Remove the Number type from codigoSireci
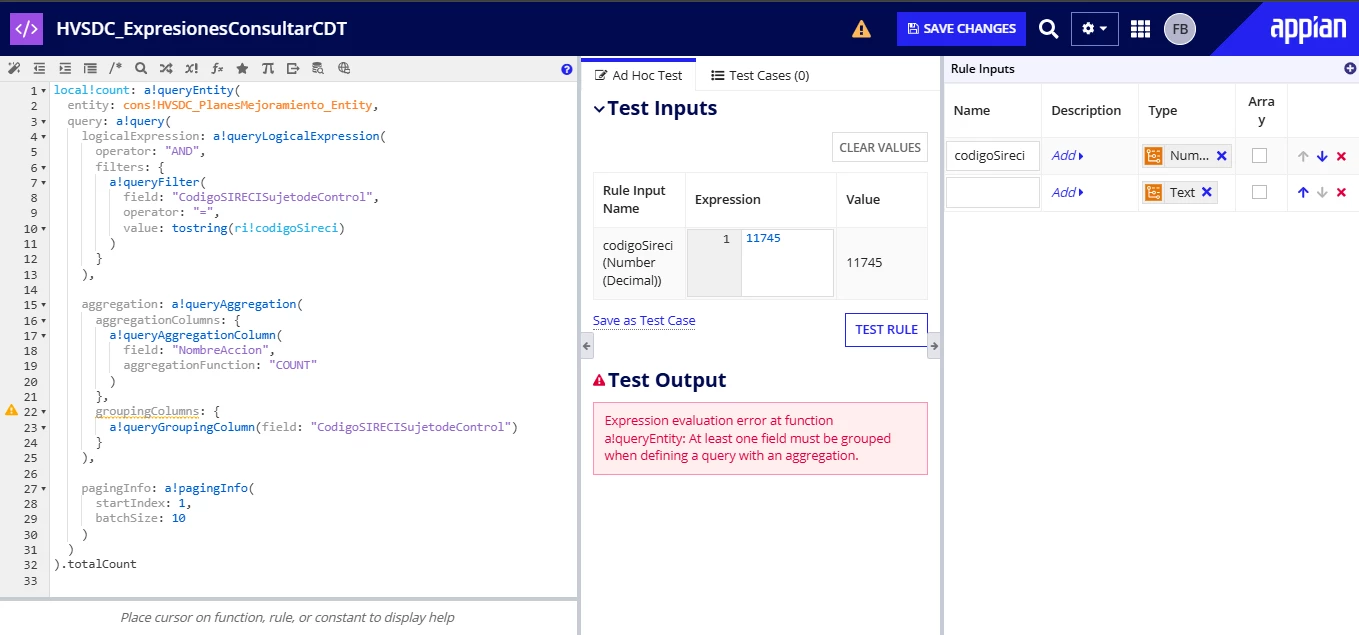Viewport: 1359px width, 635px height. tap(1221, 156)
